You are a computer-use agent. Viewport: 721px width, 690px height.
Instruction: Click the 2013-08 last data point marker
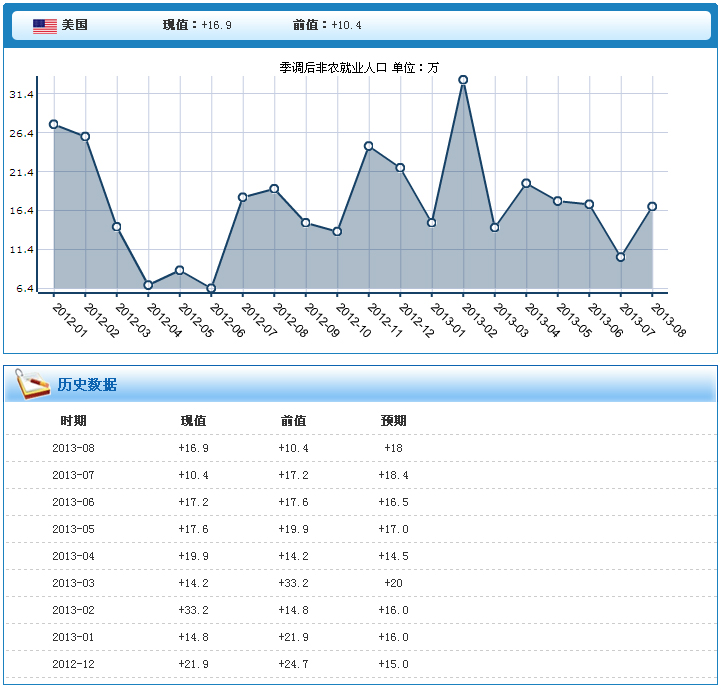(x=652, y=206)
